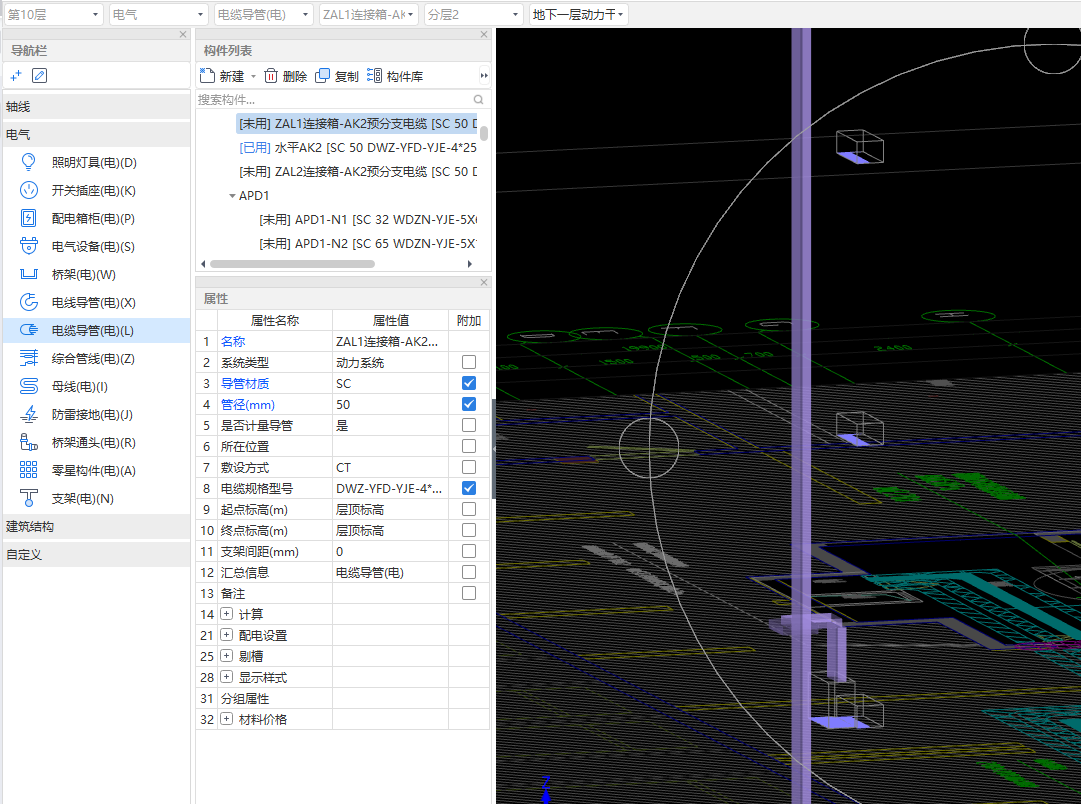Collapse the APD1 tree node
Image resolution: width=1081 pixels, height=804 pixels.
232,196
